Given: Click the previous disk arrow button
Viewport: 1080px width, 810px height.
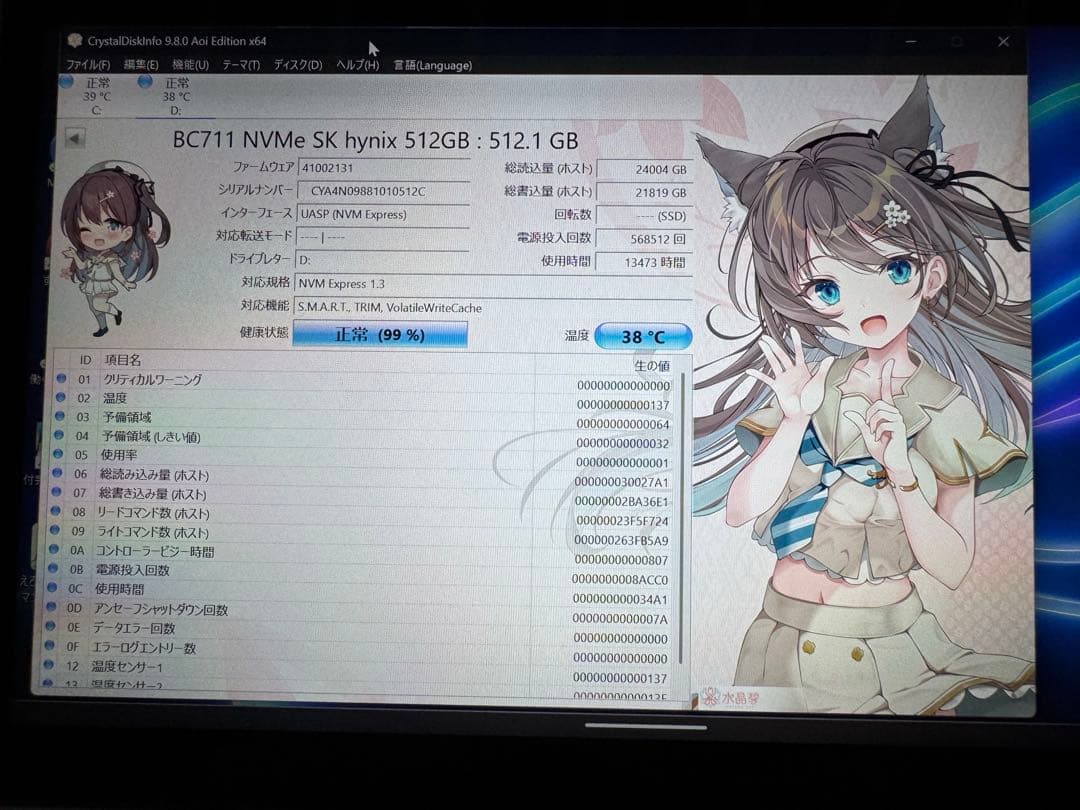Looking at the screenshot, I should (x=75, y=138).
